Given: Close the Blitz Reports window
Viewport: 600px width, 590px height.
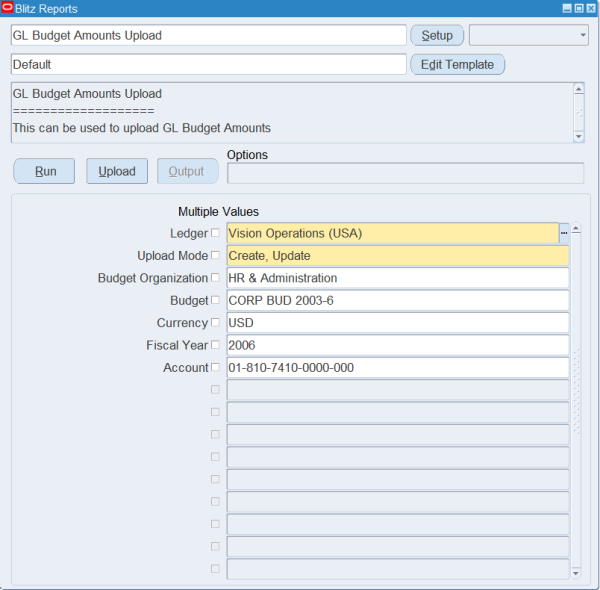Looking at the screenshot, I should [591, 8].
